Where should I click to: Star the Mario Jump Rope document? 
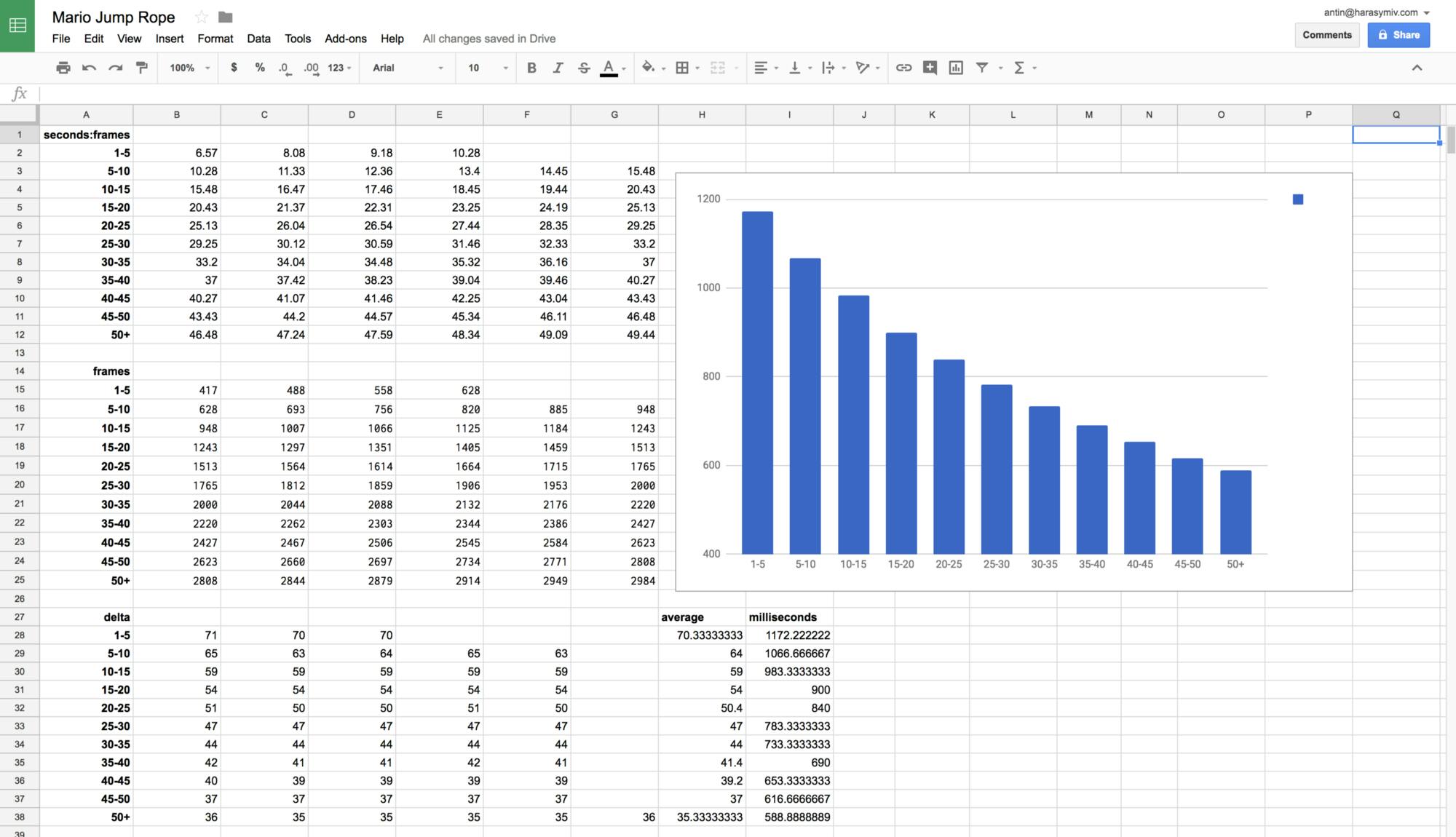pos(202,17)
